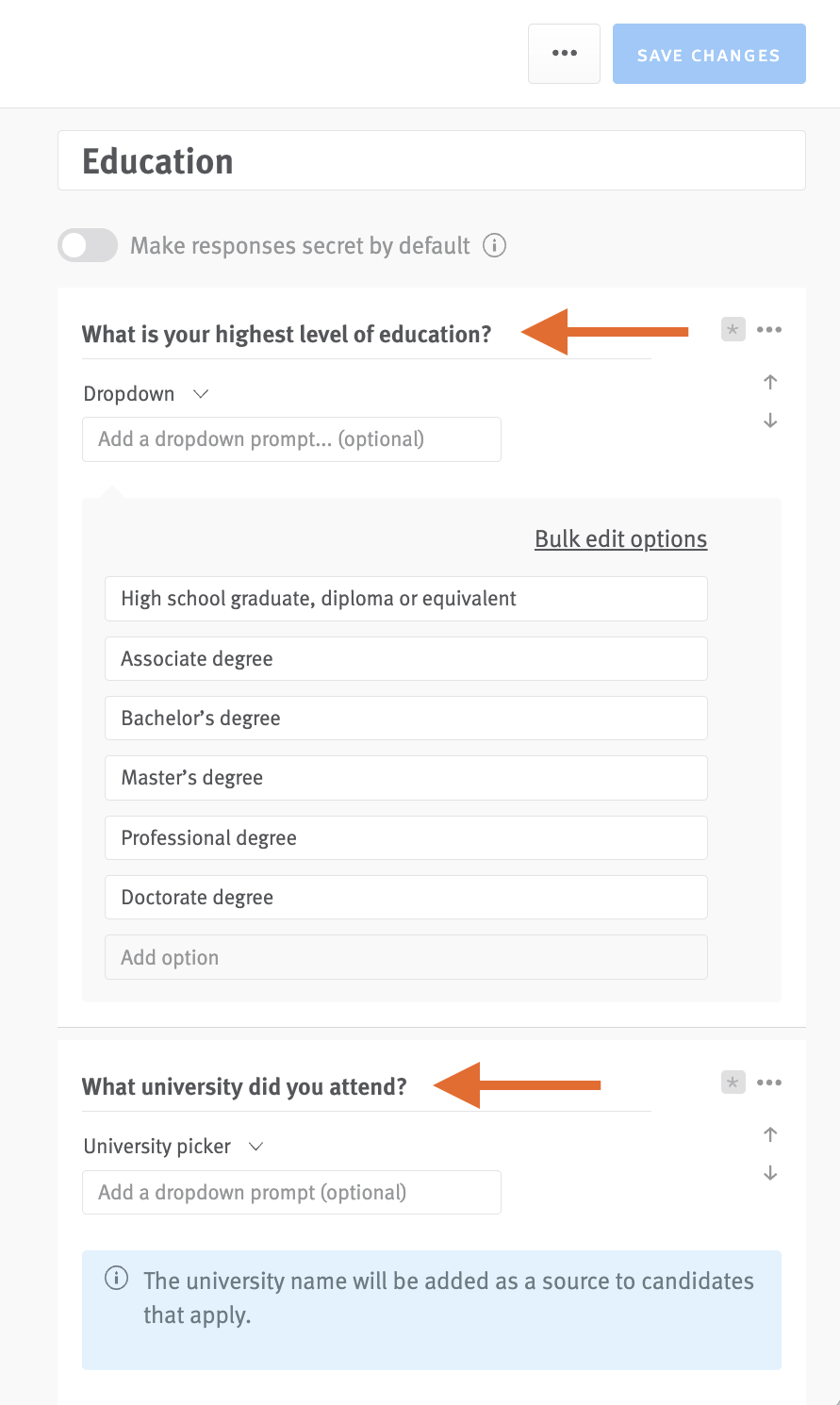Viewport: 840px width, 1405px height.
Task: Click Add option below Doctorate degree
Action: point(405,956)
